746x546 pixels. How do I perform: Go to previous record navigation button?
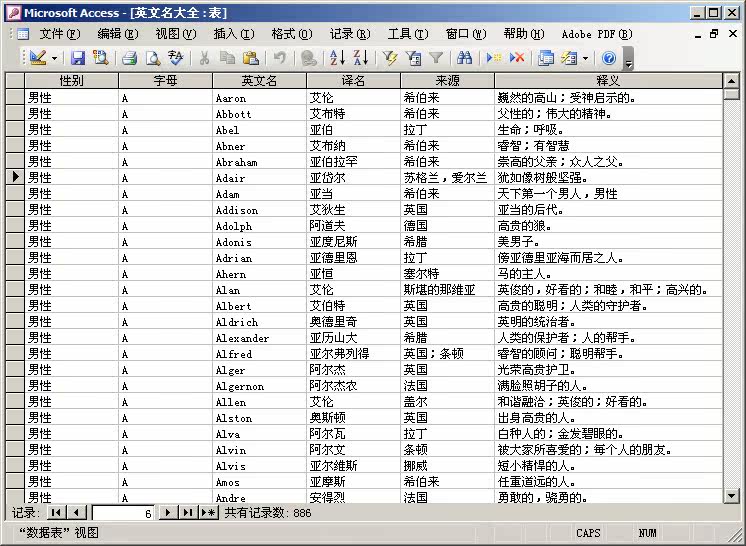[77, 513]
